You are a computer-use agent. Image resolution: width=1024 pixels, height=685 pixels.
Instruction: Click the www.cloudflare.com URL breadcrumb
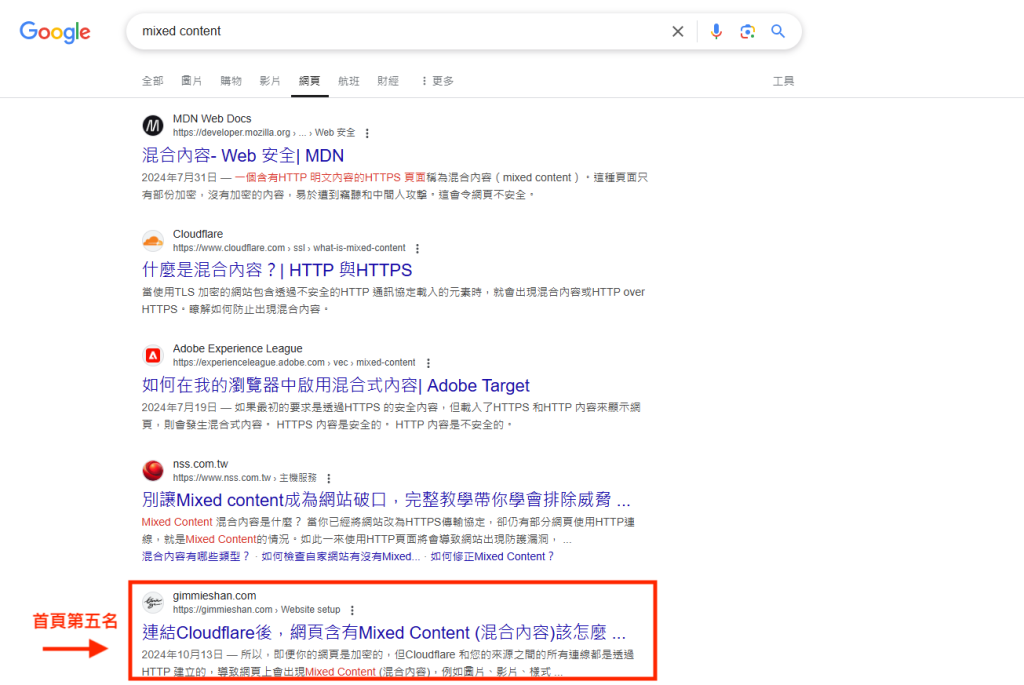tap(289, 248)
